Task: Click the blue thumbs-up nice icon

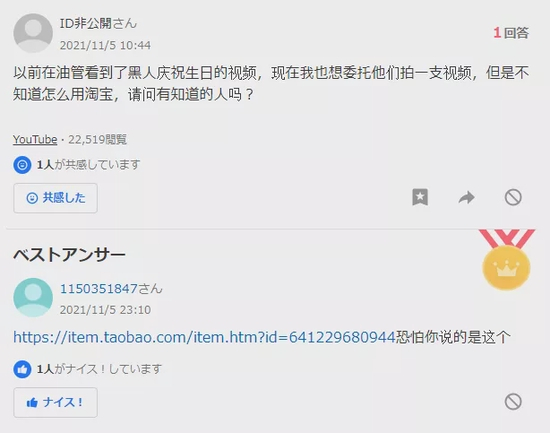Action: 22,369
